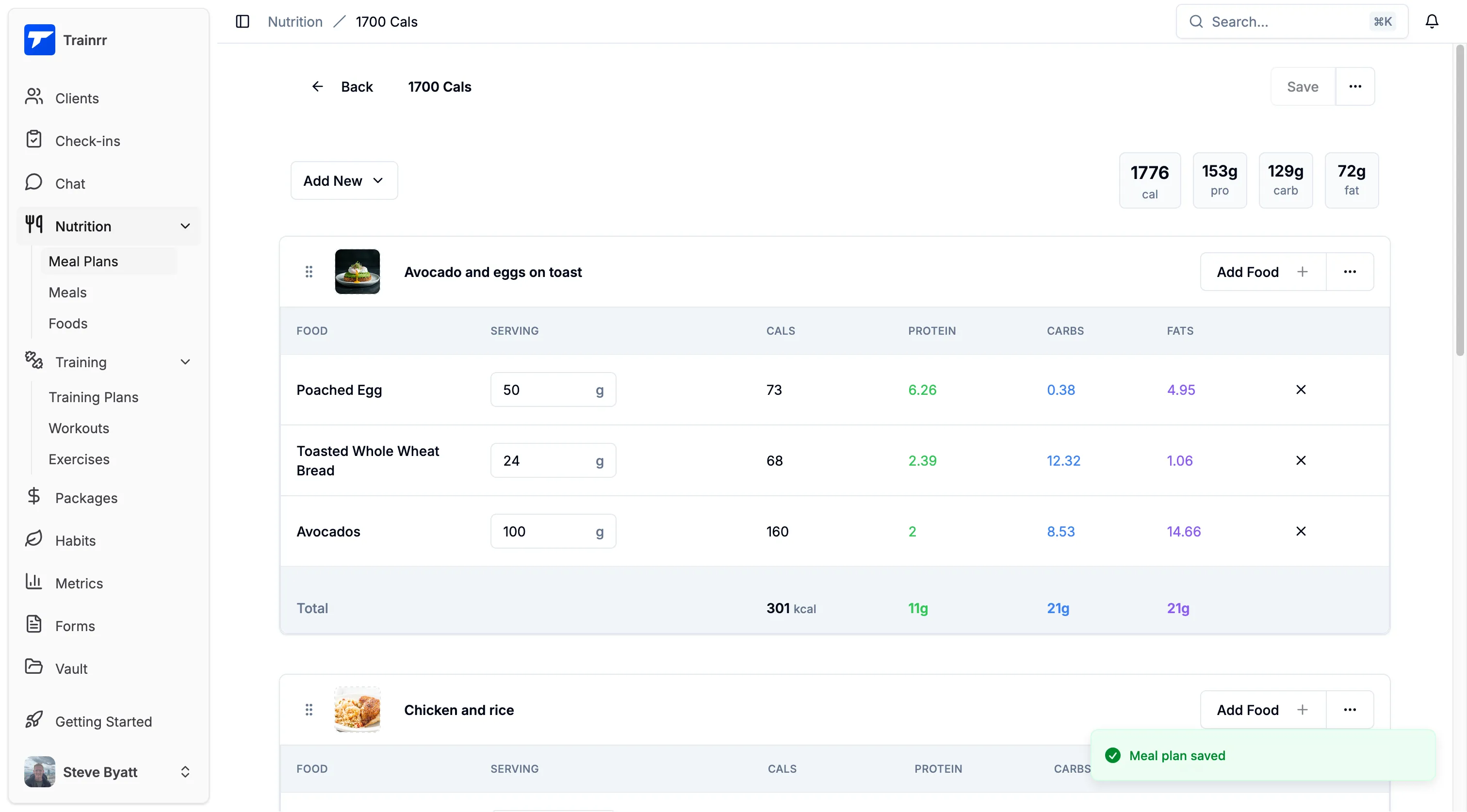This screenshot has width=1467, height=812.
Task: Click Avocado and eggs on toast title
Action: 492,272
